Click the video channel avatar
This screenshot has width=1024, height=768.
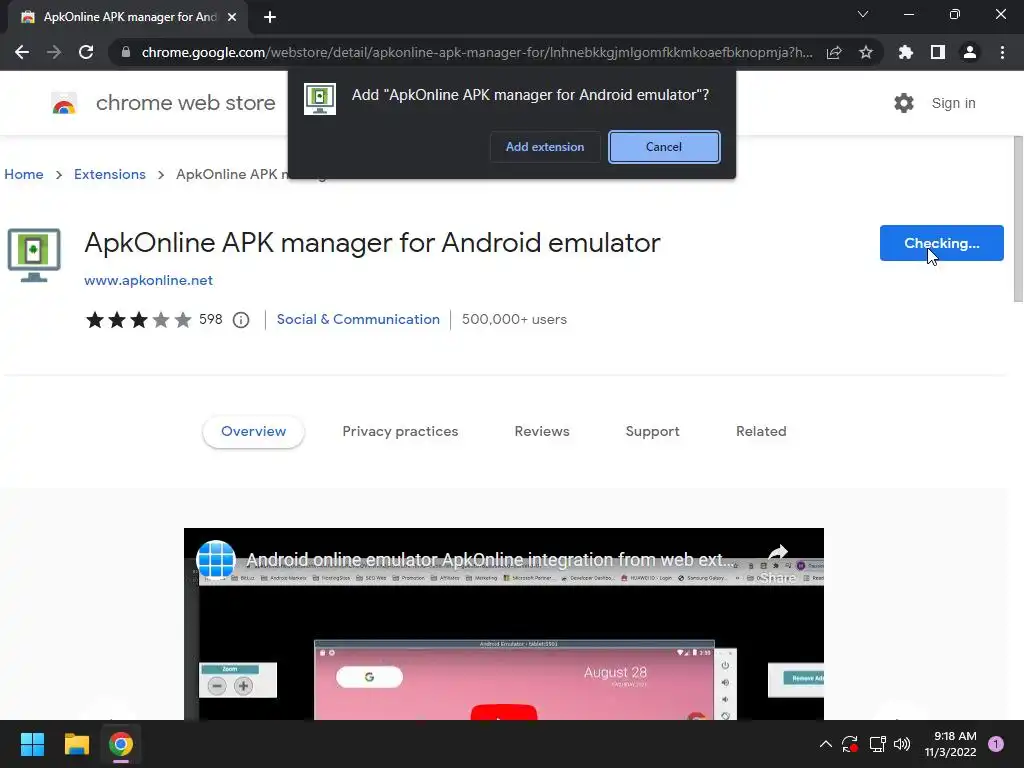click(x=216, y=560)
